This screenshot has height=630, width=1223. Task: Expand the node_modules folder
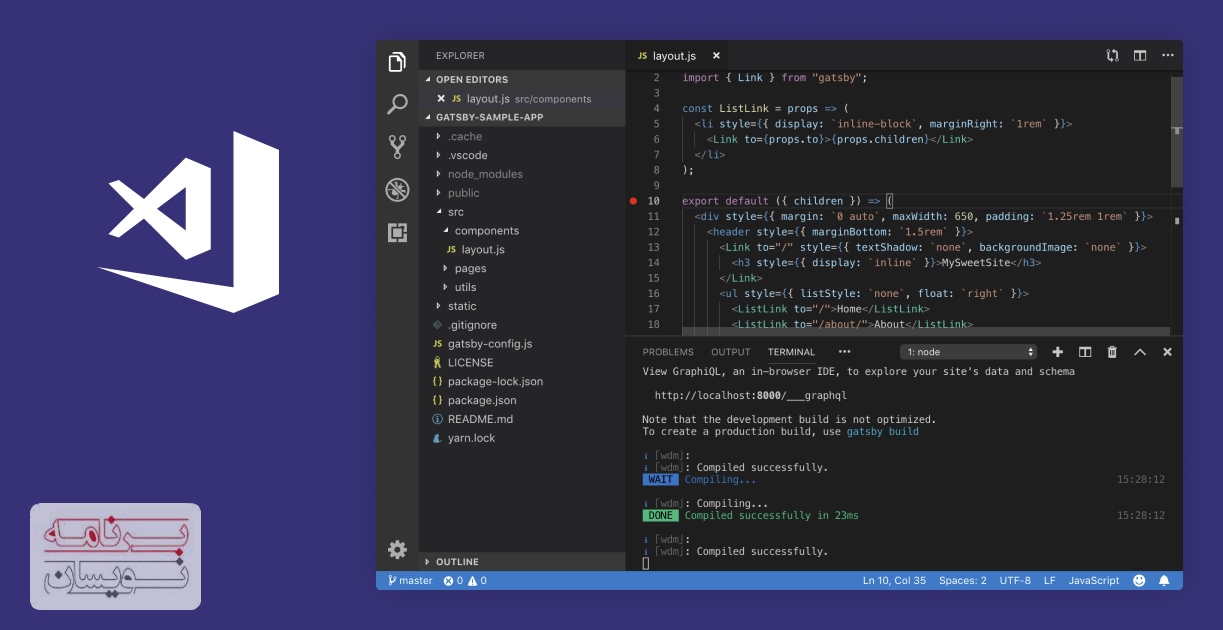(x=522, y=174)
